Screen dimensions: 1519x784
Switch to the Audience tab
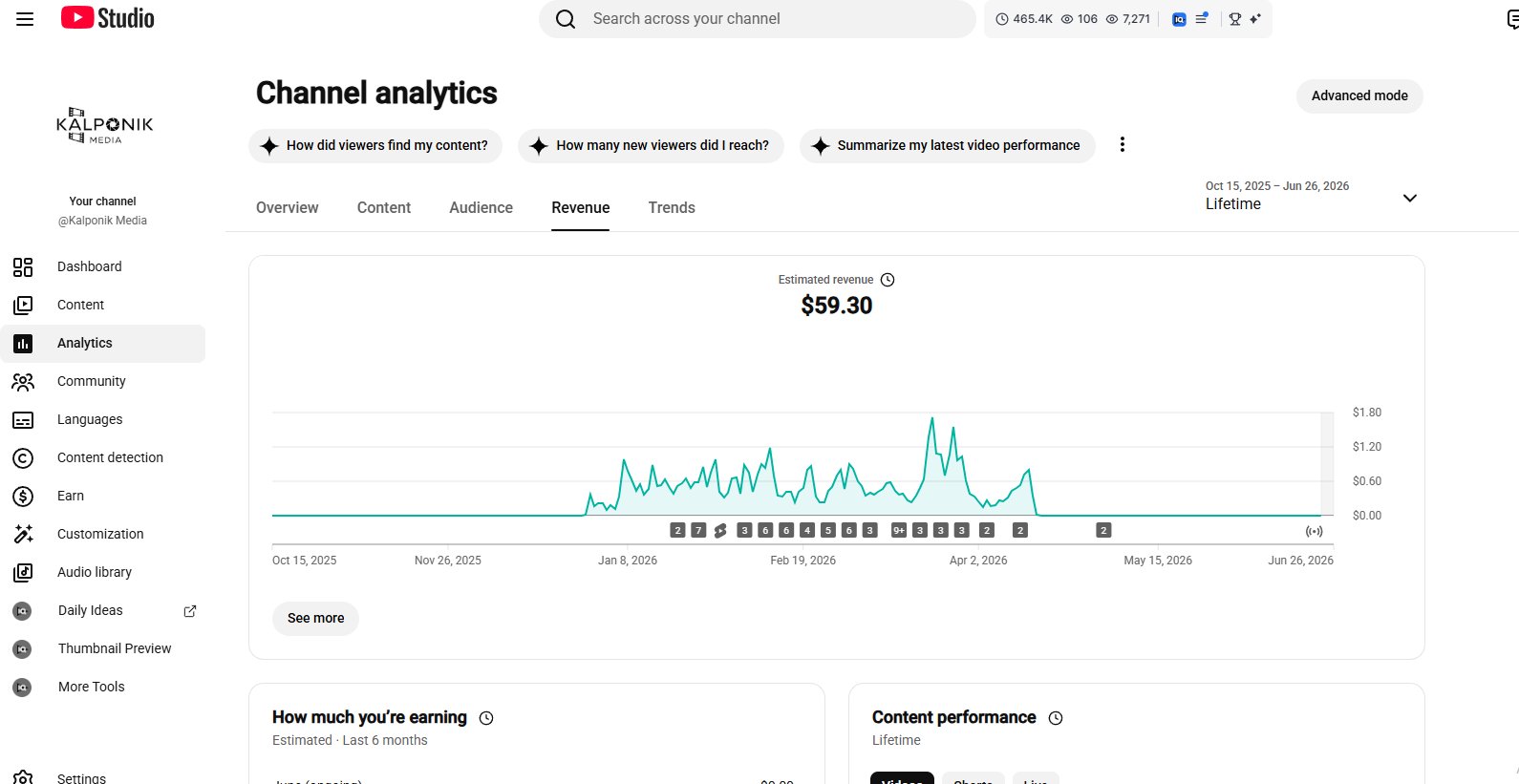tap(481, 207)
